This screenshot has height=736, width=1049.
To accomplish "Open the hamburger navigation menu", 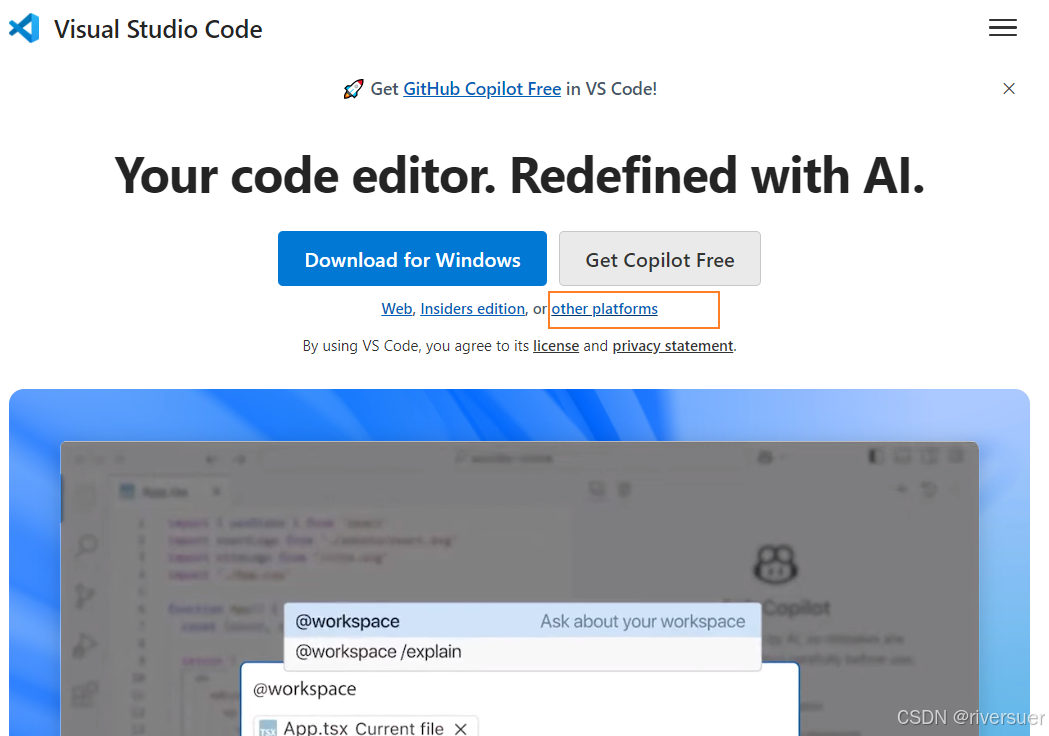I will pos(1002,29).
